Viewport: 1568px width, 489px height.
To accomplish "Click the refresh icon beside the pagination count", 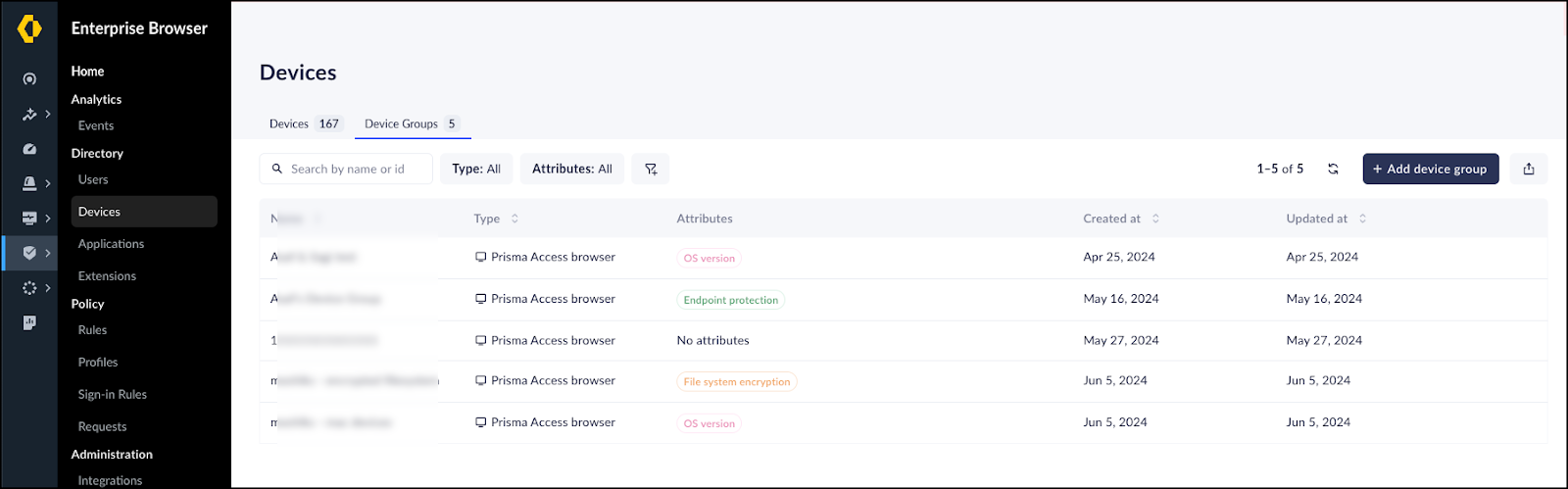I will pos(1333,169).
